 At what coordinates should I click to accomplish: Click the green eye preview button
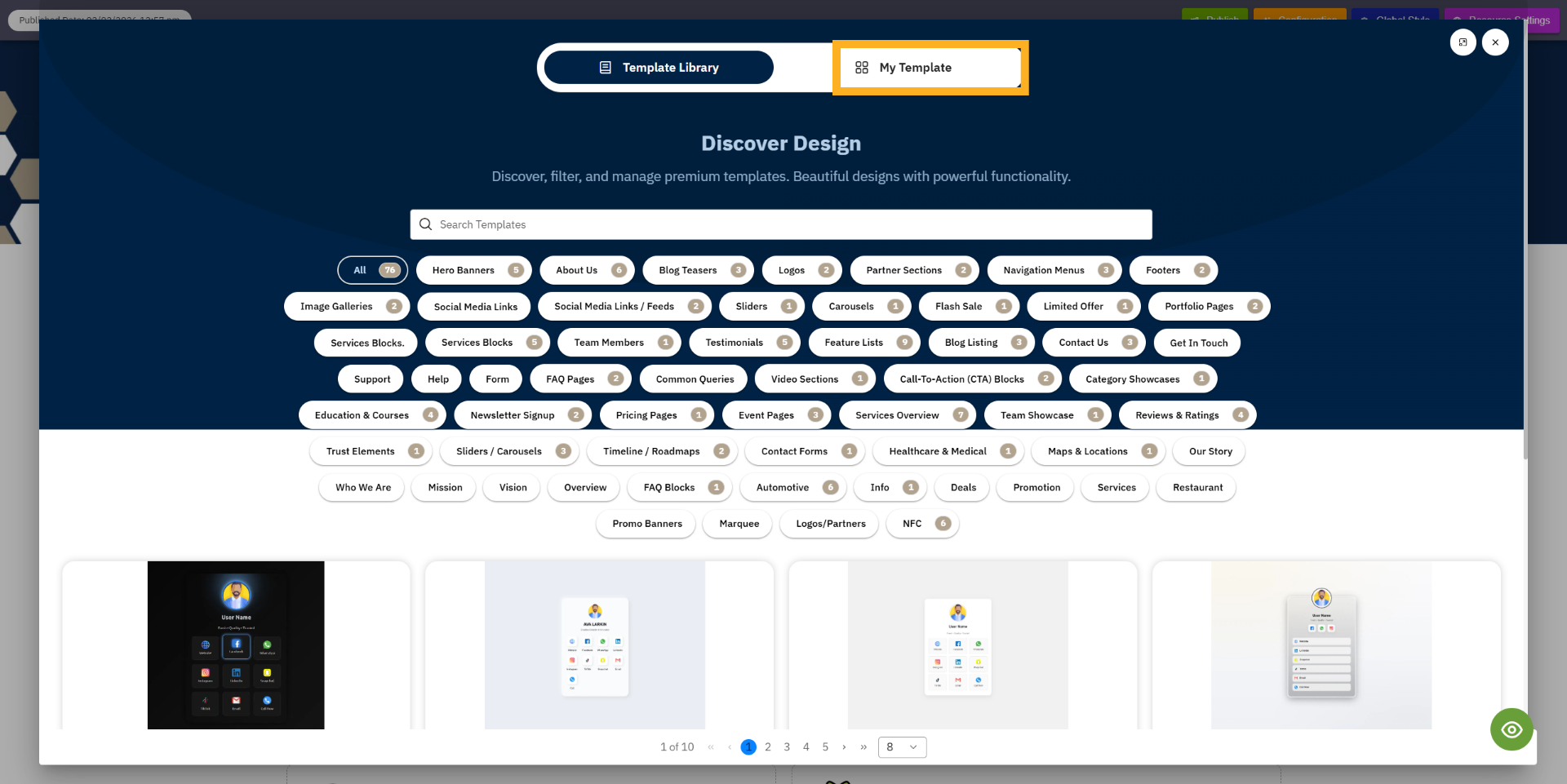click(x=1512, y=729)
